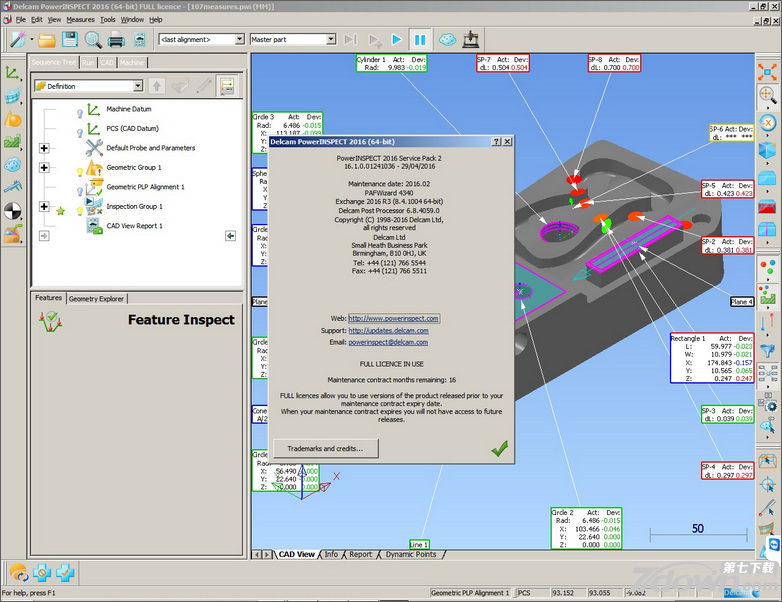This screenshot has width=782, height=602.
Task: Toggle lightbulb of Geometric PLP Alignment 1
Action: (79, 191)
